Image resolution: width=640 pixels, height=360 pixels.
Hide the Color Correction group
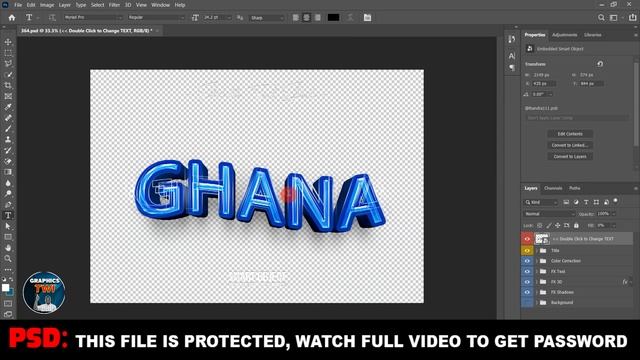click(527, 261)
